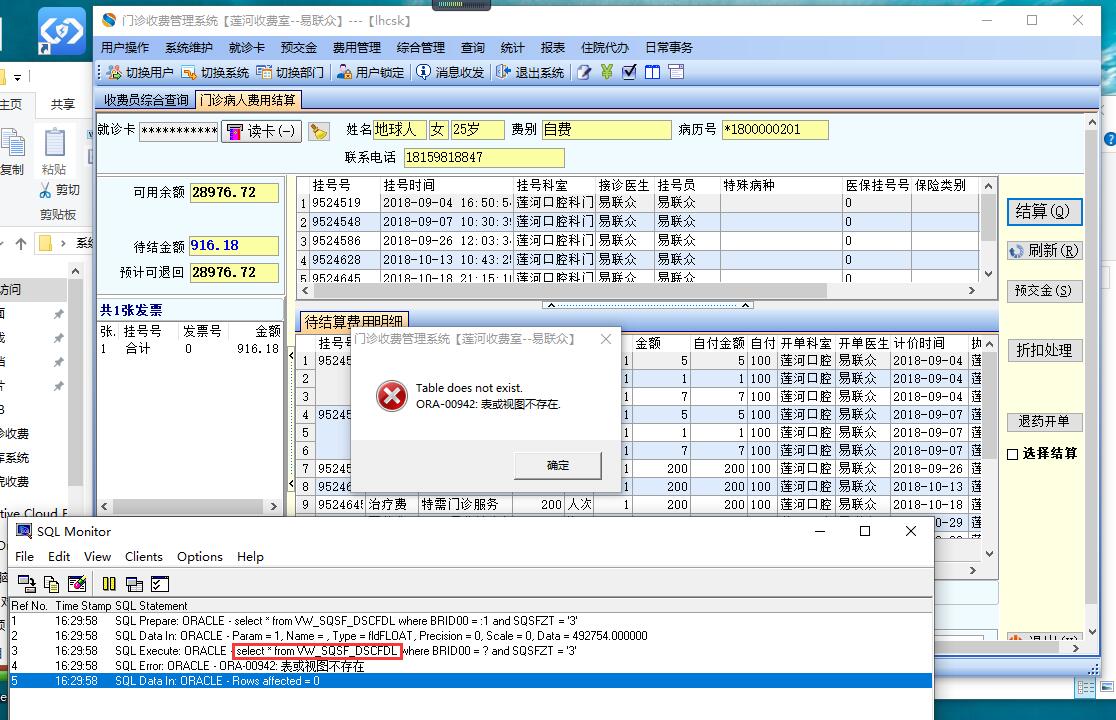Viewport: 1116px width, 720px height.
Task: Click the 用户锁定 user-lock toolbar icon
Action: pyautogui.click(x=344, y=72)
